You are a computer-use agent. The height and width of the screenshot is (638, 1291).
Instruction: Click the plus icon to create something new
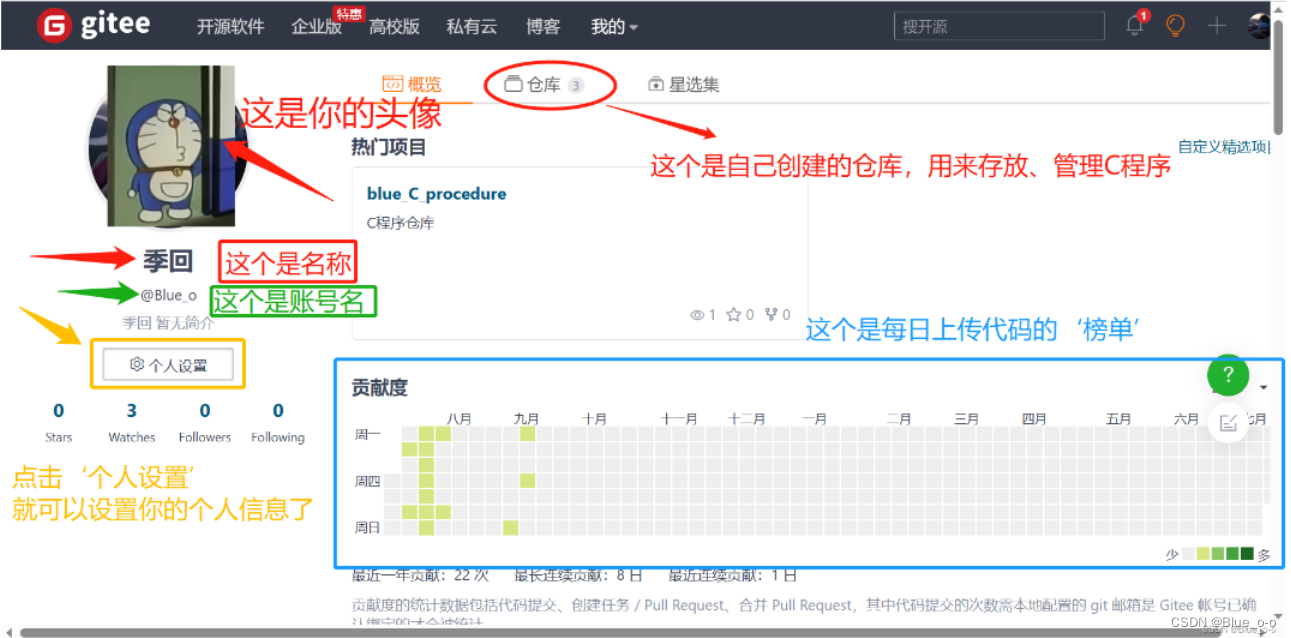[1217, 25]
